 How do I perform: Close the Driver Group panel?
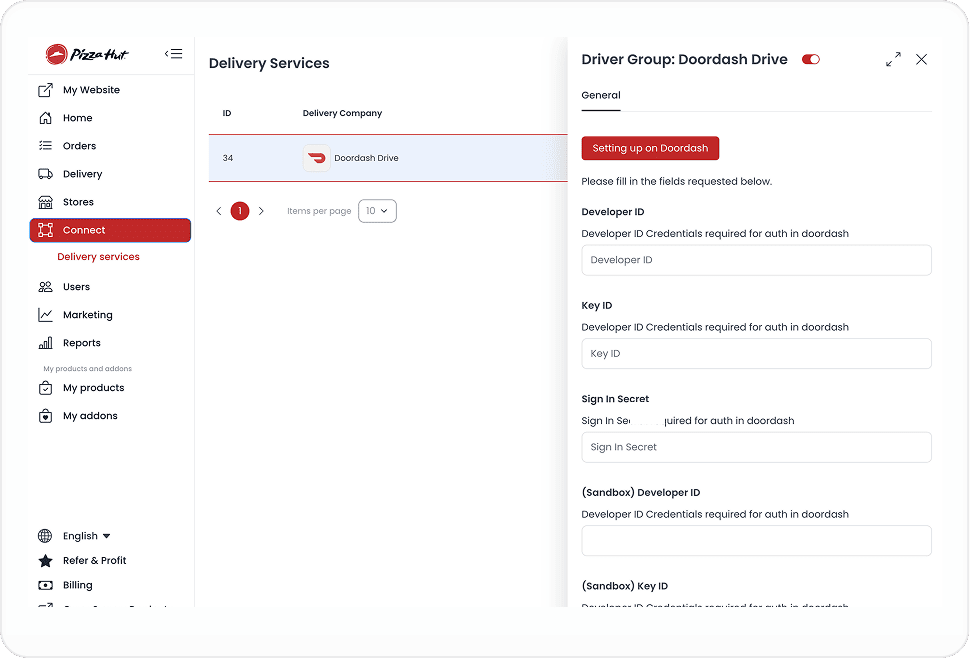click(921, 59)
